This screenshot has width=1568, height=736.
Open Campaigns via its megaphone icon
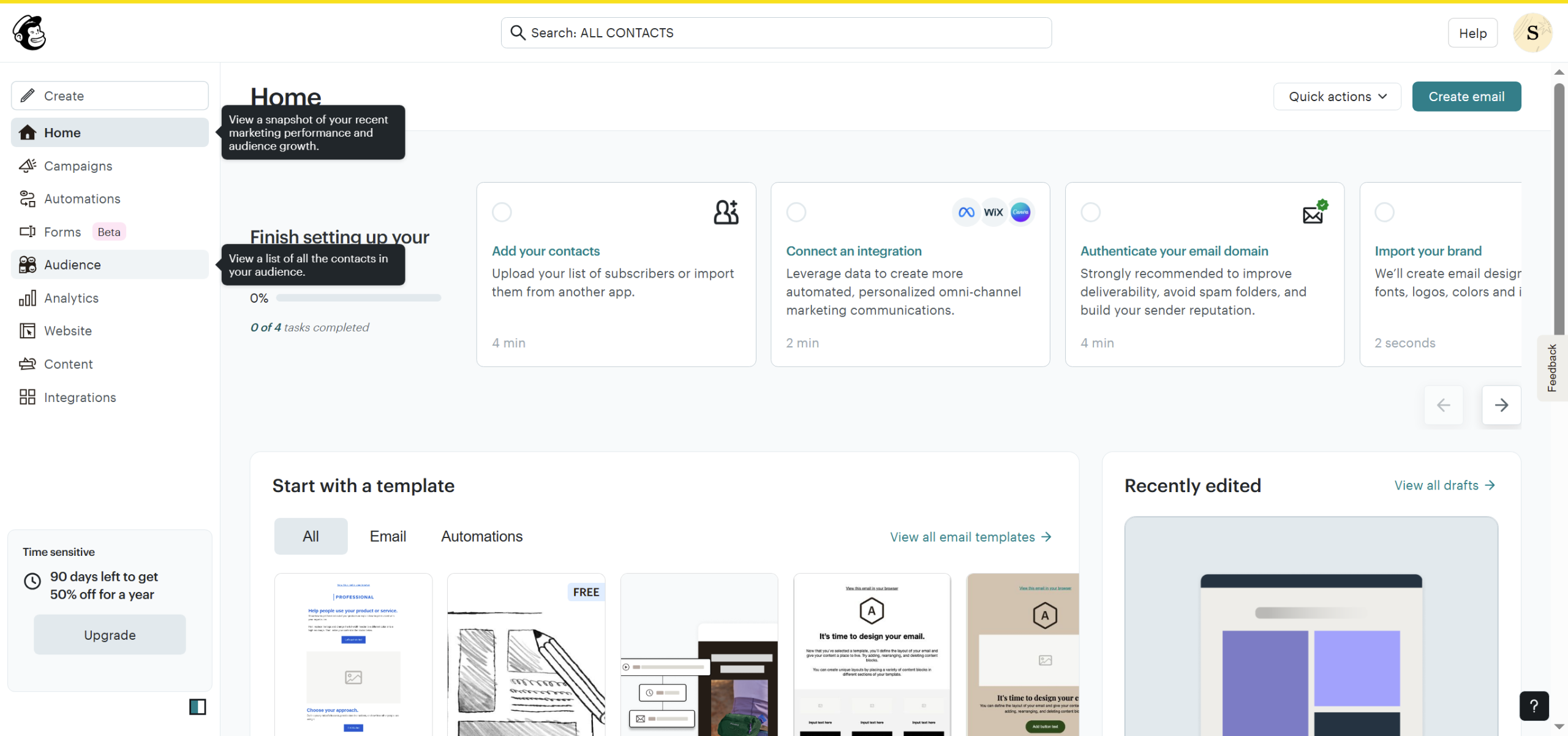click(x=27, y=166)
